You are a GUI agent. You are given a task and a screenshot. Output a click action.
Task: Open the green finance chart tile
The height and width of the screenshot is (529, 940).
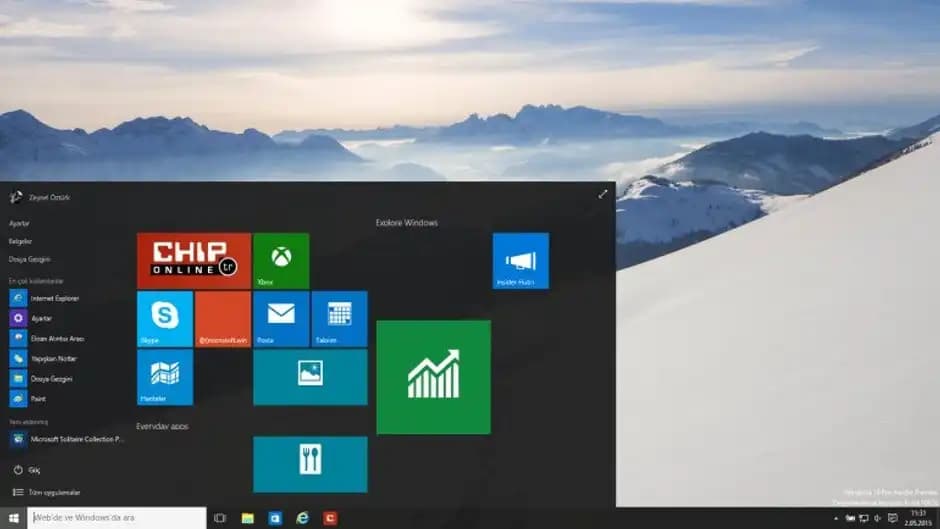(433, 376)
